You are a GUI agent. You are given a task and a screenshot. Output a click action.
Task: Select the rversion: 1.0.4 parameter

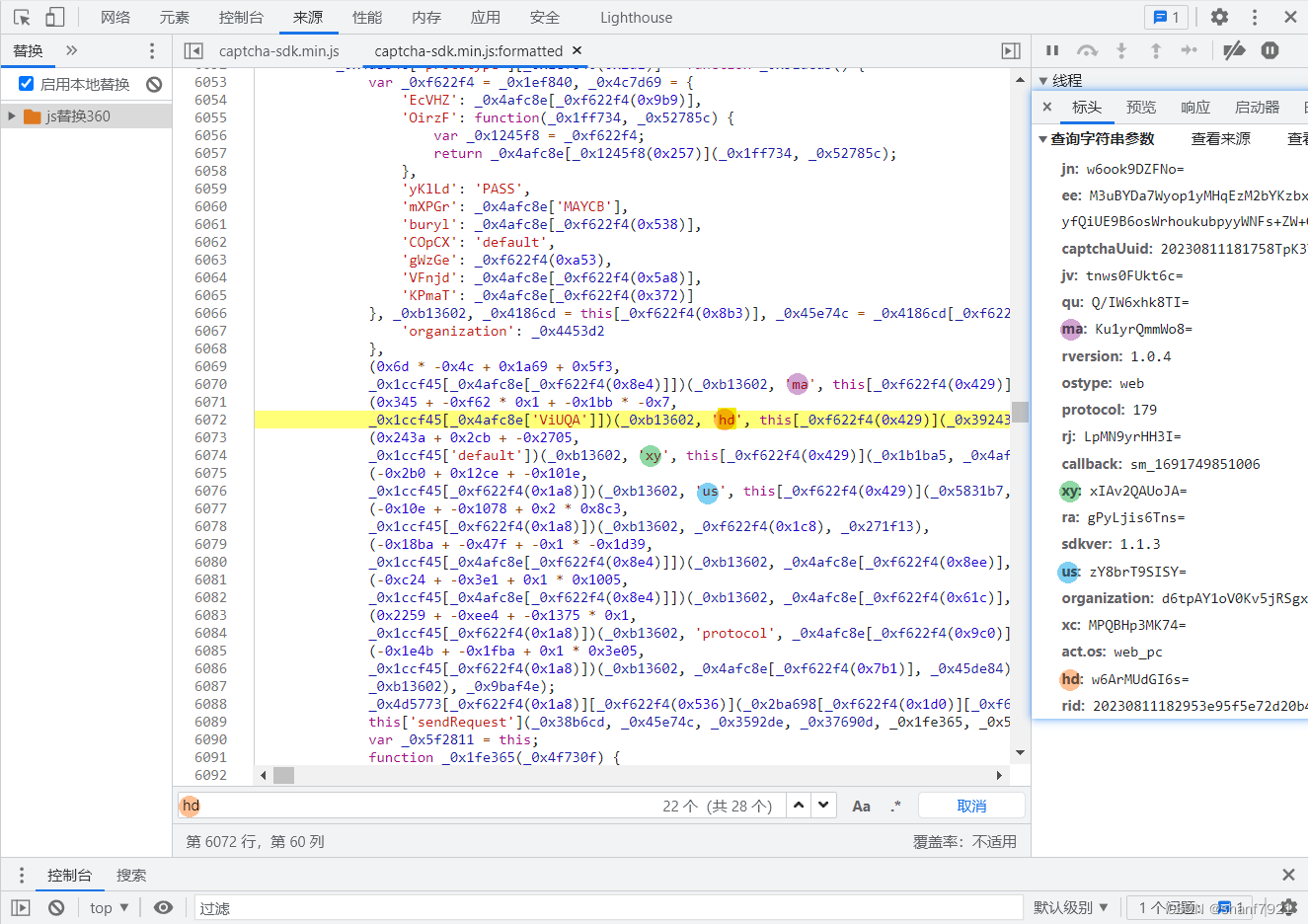(1116, 356)
